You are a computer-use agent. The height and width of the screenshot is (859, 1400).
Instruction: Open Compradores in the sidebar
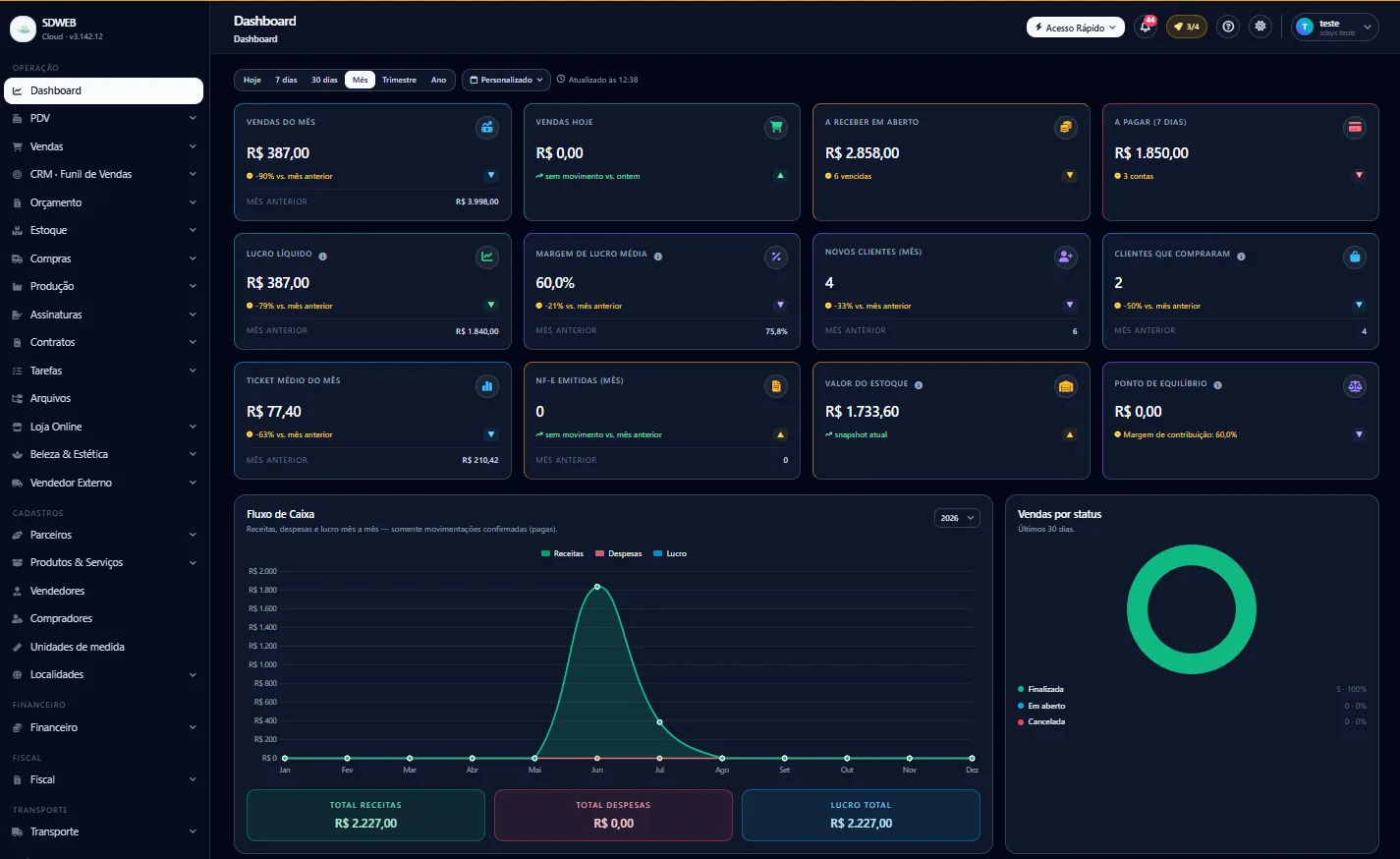coord(103,618)
